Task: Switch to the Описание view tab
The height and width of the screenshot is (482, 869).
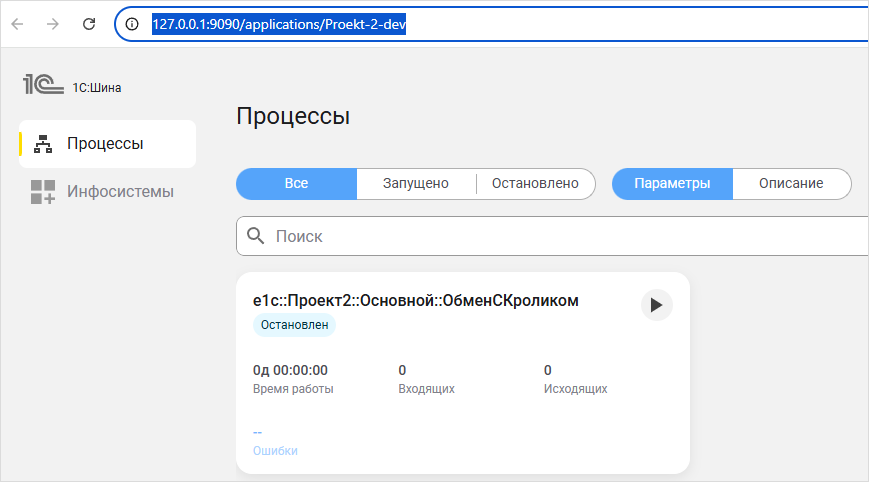Action: tap(791, 184)
